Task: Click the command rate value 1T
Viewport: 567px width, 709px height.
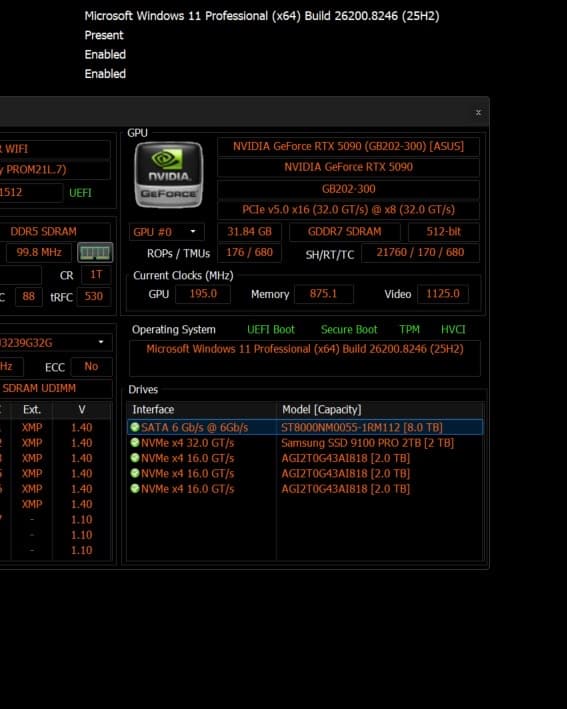Action: click(x=96, y=275)
